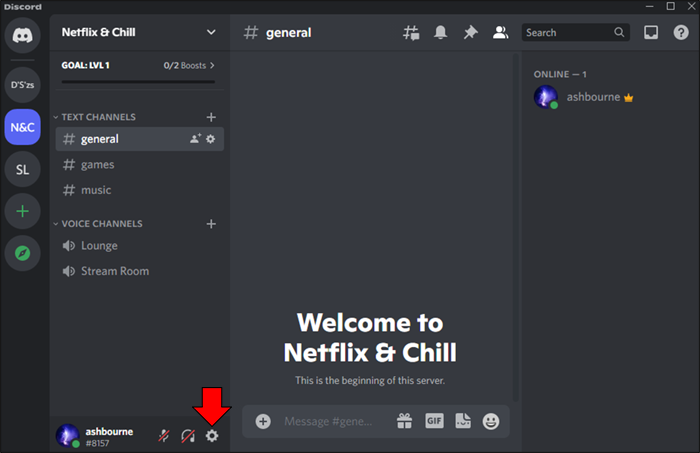700x453 pixels.
Task: Open ashbourne profile in member list
Action: click(x=593, y=97)
